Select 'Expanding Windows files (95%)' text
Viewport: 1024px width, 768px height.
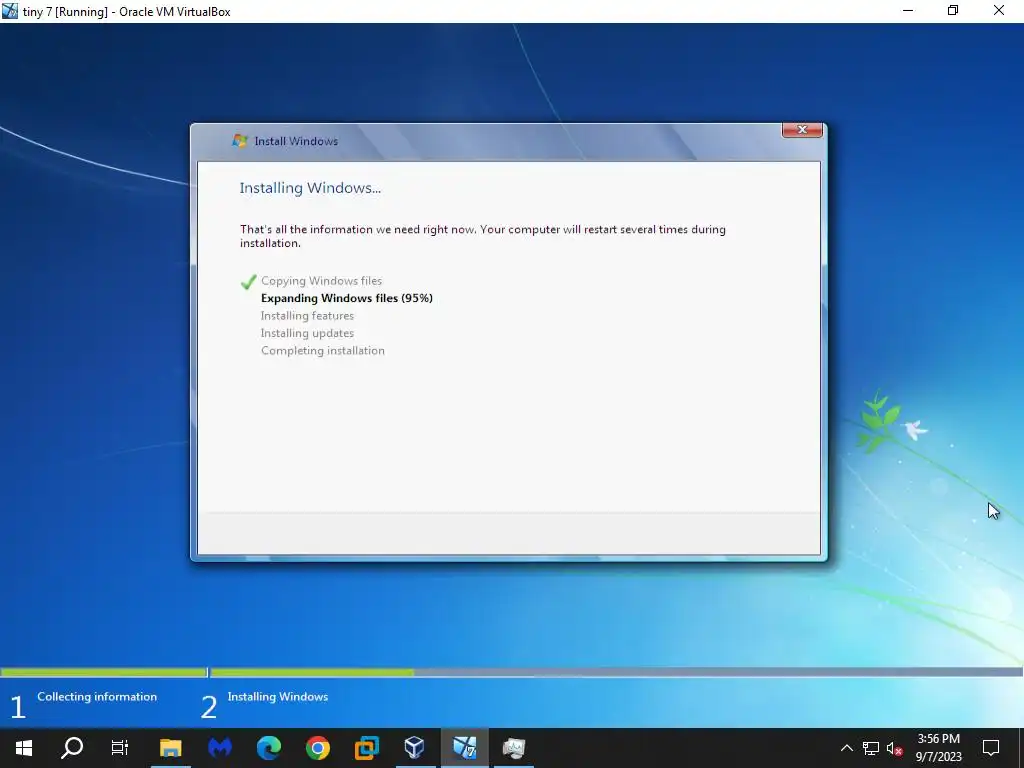(x=347, y=298)
